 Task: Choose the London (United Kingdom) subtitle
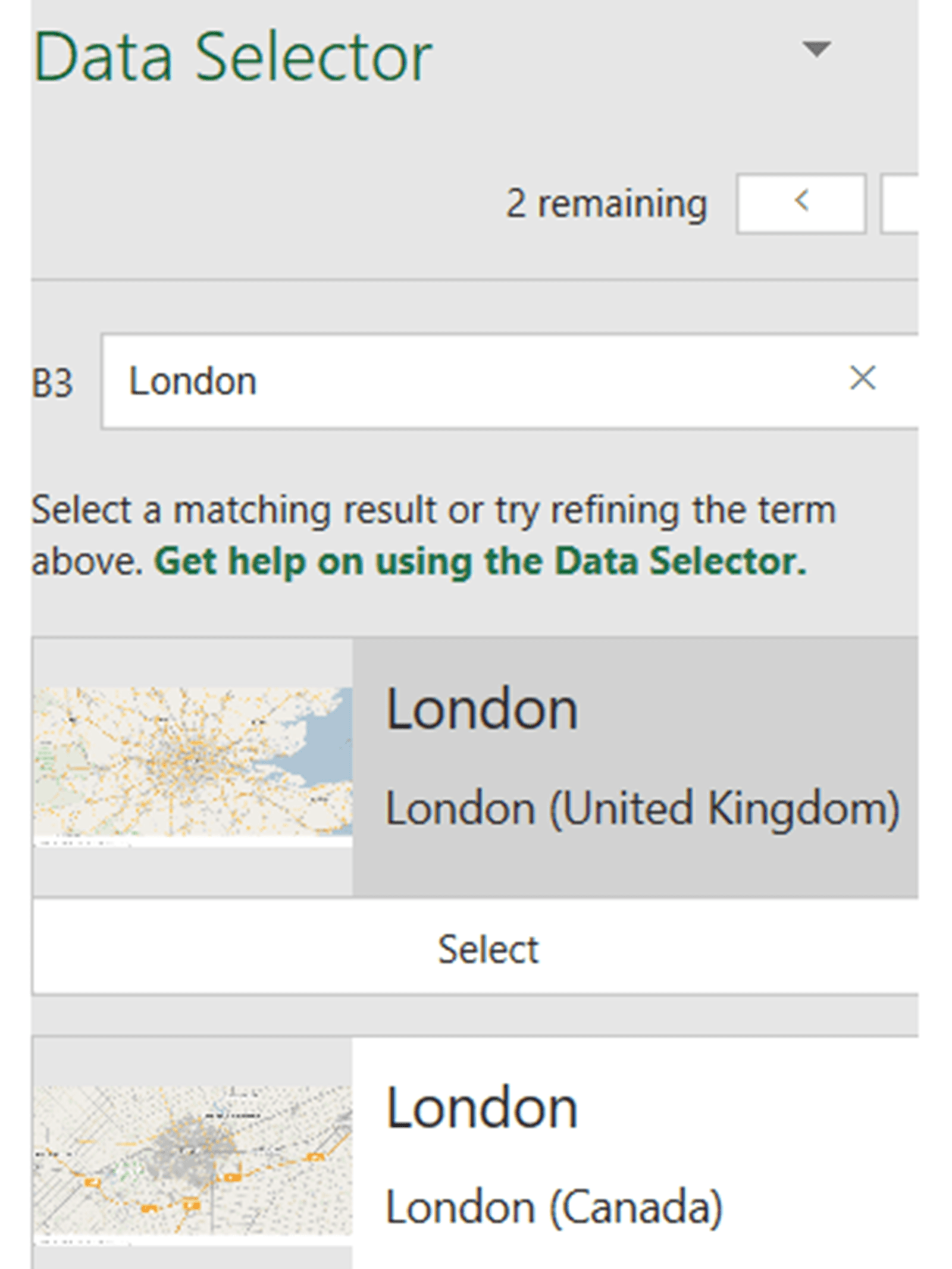(641, 809)
